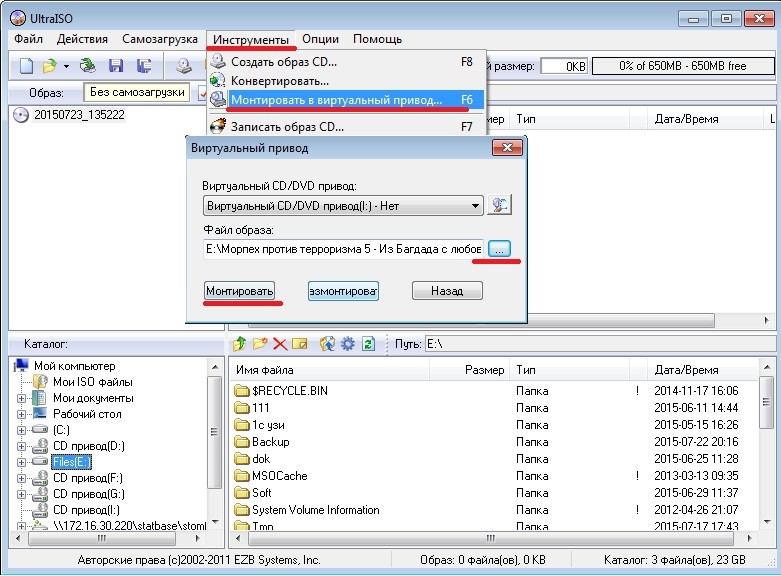Viewport: 781px width, 576px height.
Task: Choose Записать образ CD menu entry
Action: click(x=347, y=127)
